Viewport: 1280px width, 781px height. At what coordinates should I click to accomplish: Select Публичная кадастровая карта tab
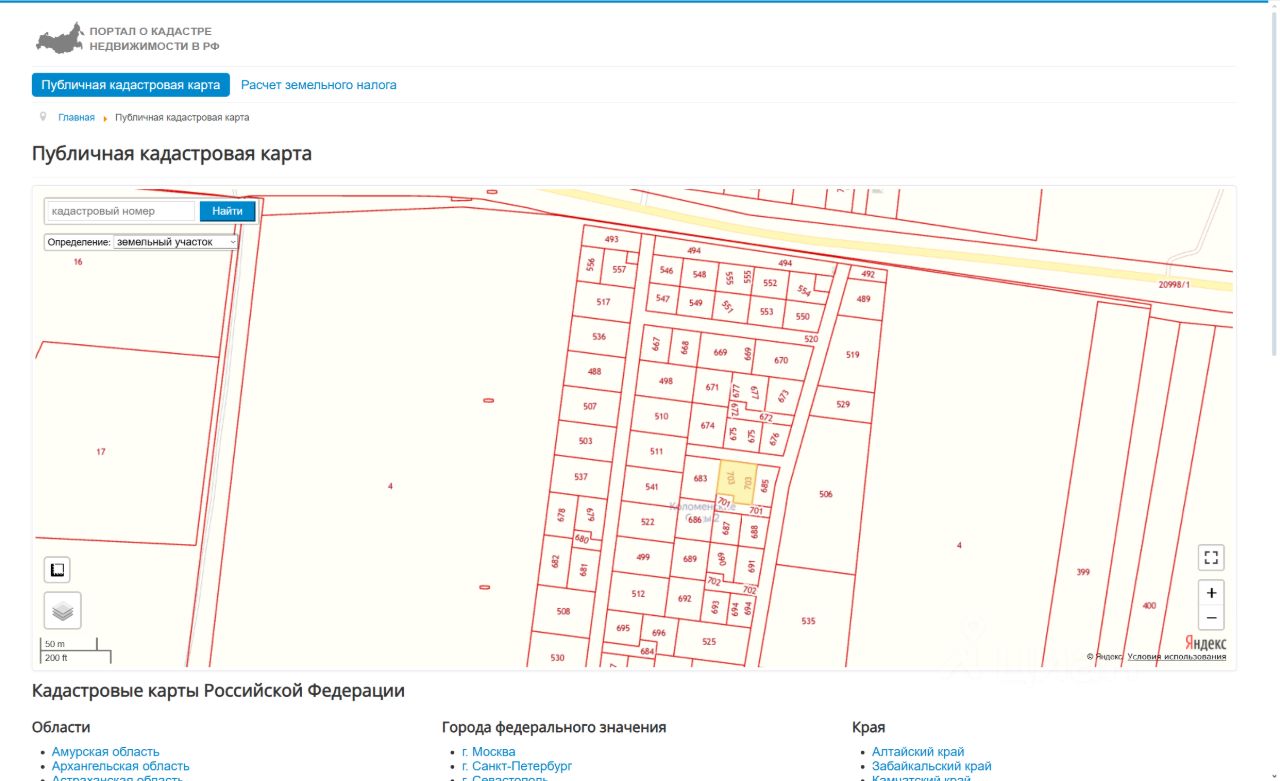pos(131,85)
